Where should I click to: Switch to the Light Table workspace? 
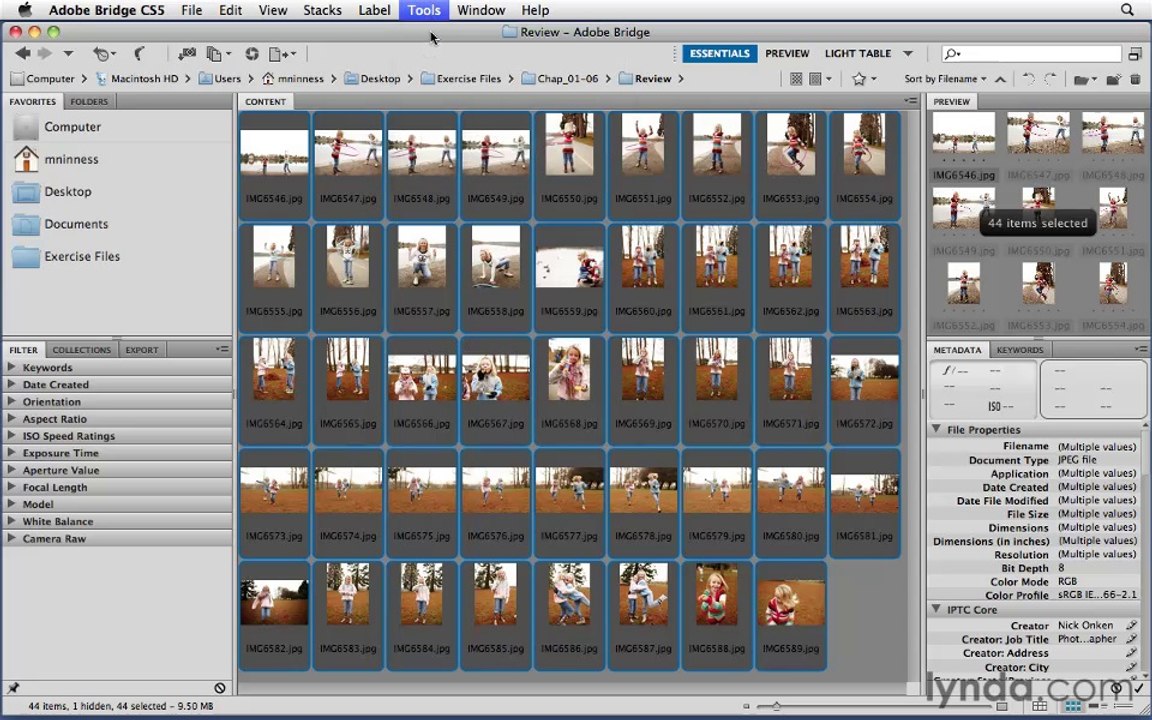click(x=857, y=54)
